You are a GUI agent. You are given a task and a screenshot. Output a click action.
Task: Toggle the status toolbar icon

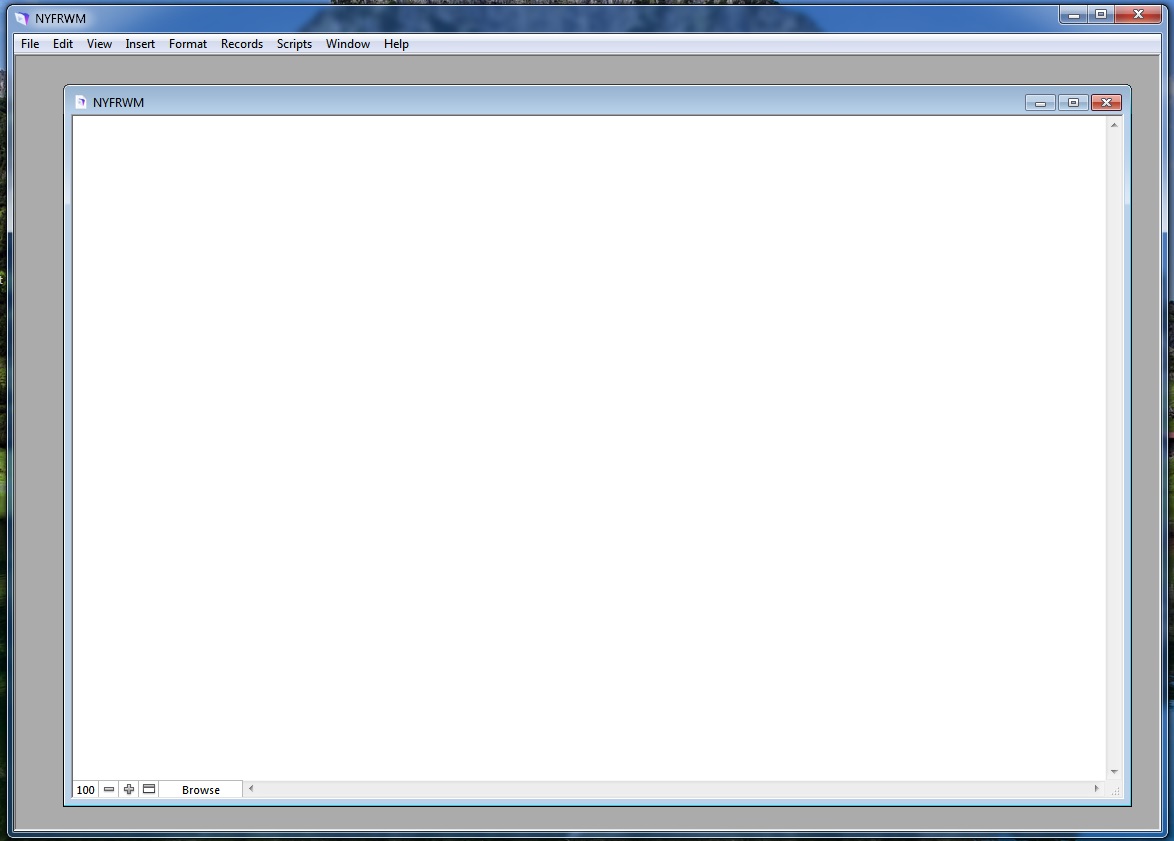[x=149, y=789]
